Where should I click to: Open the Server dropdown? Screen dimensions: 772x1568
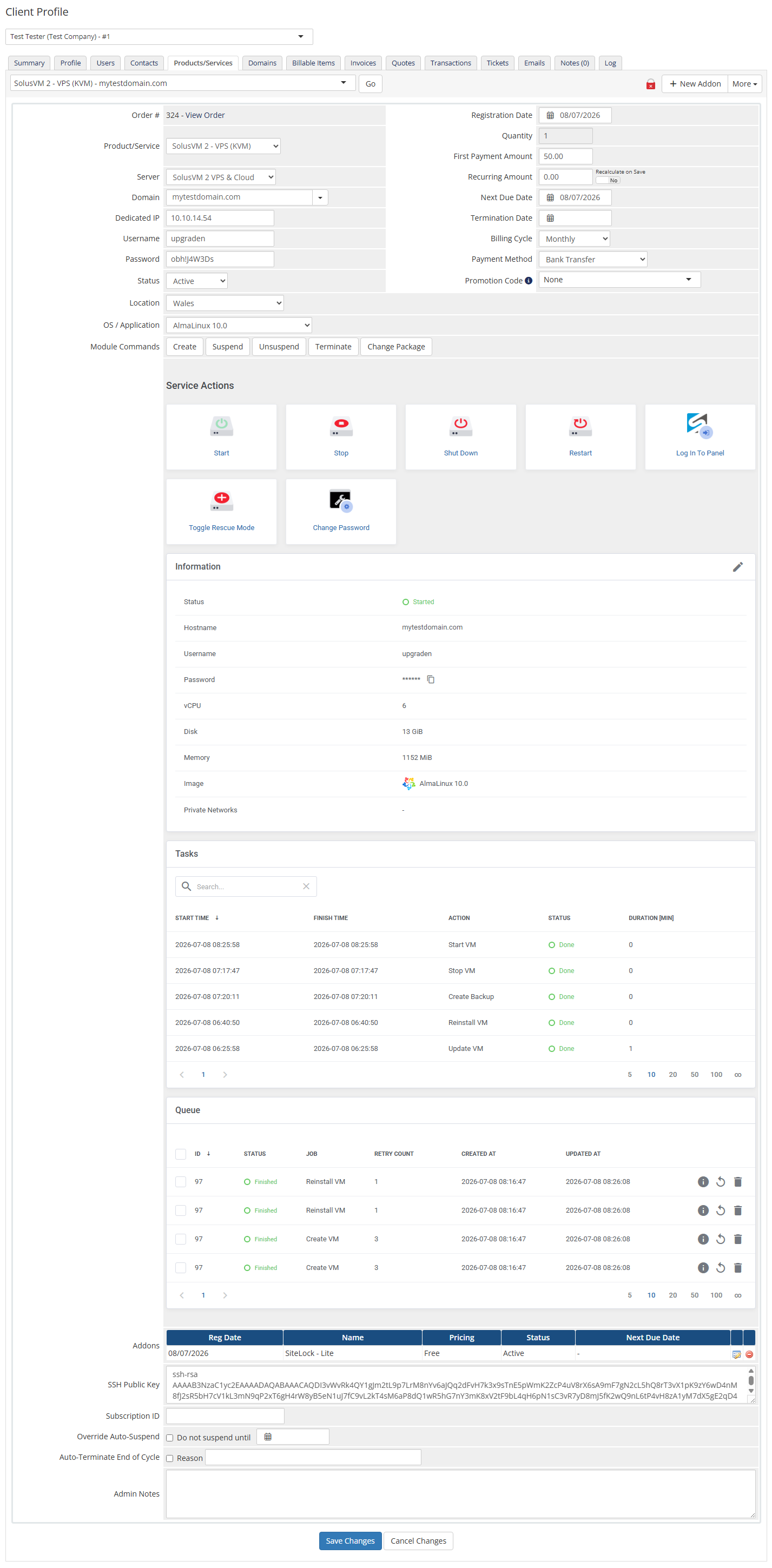coord(220,177)
